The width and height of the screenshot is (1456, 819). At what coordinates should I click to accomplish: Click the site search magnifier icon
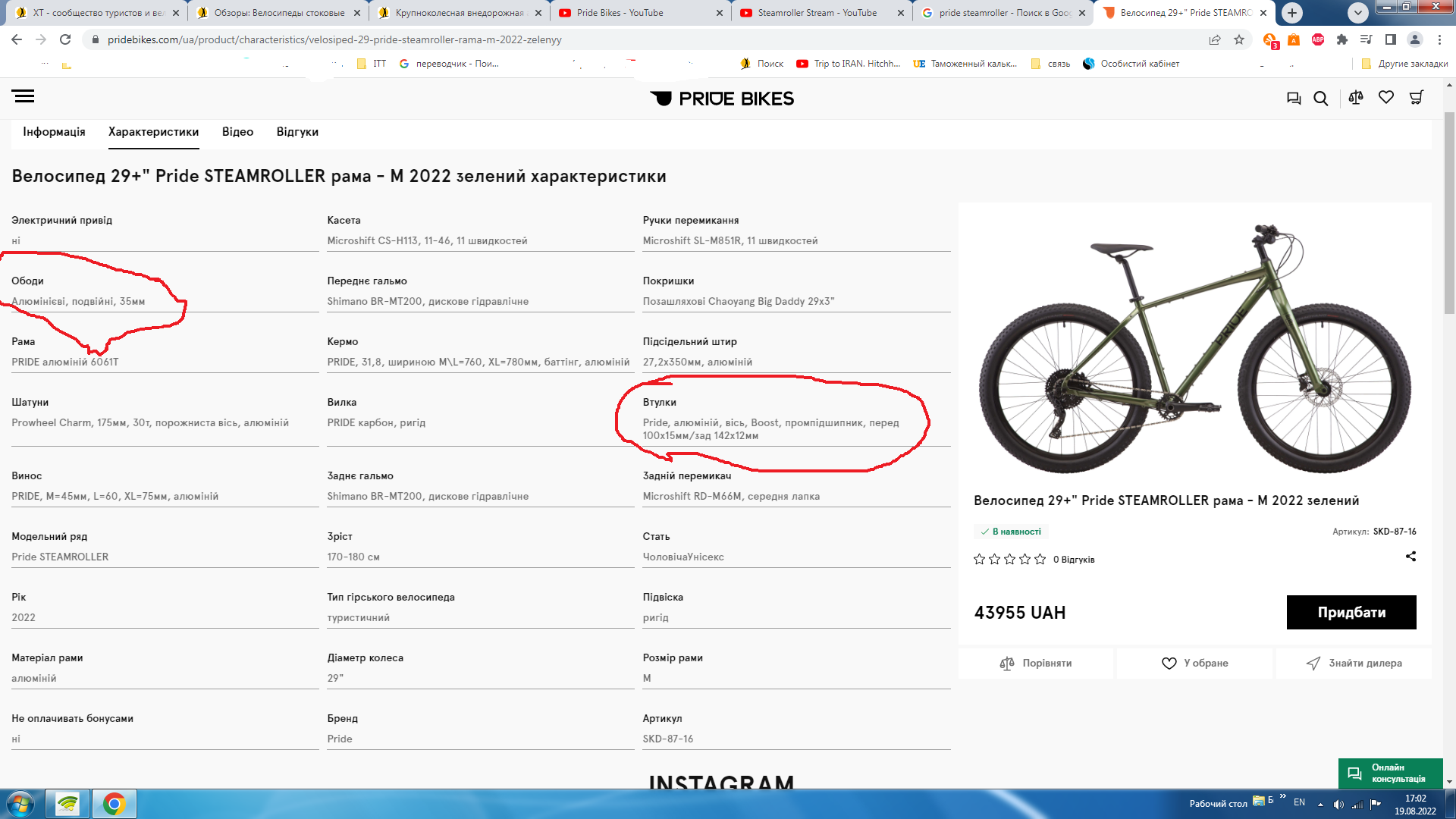[1320, 99]
